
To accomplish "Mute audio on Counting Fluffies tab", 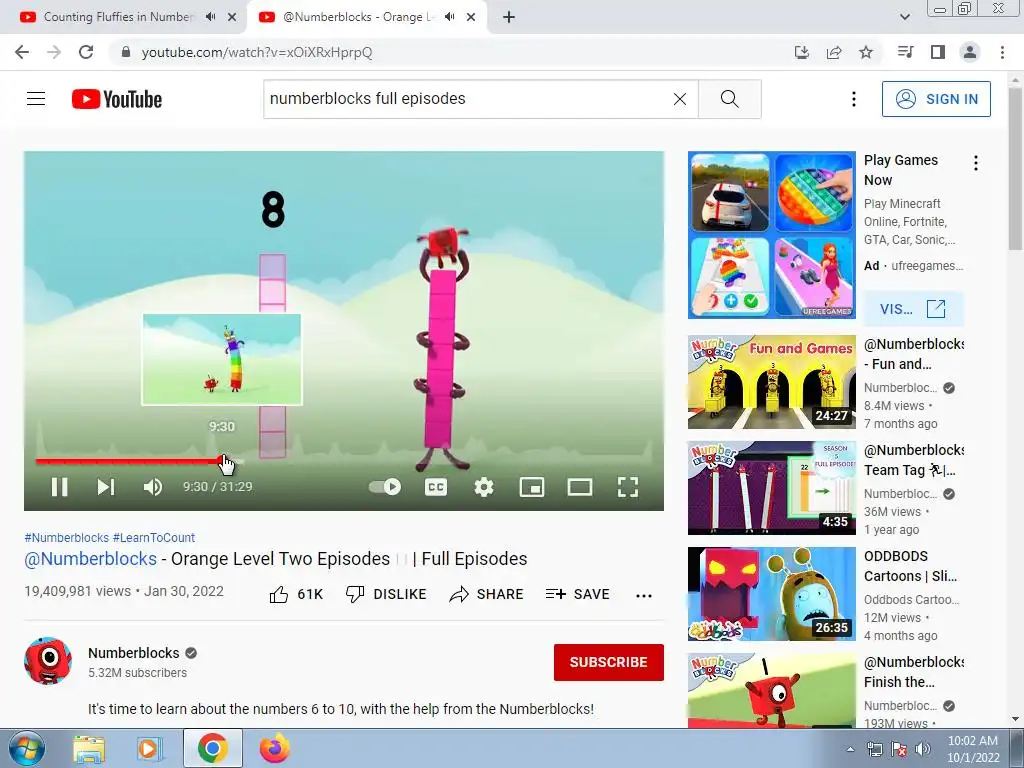I will (x=210, y=17).
